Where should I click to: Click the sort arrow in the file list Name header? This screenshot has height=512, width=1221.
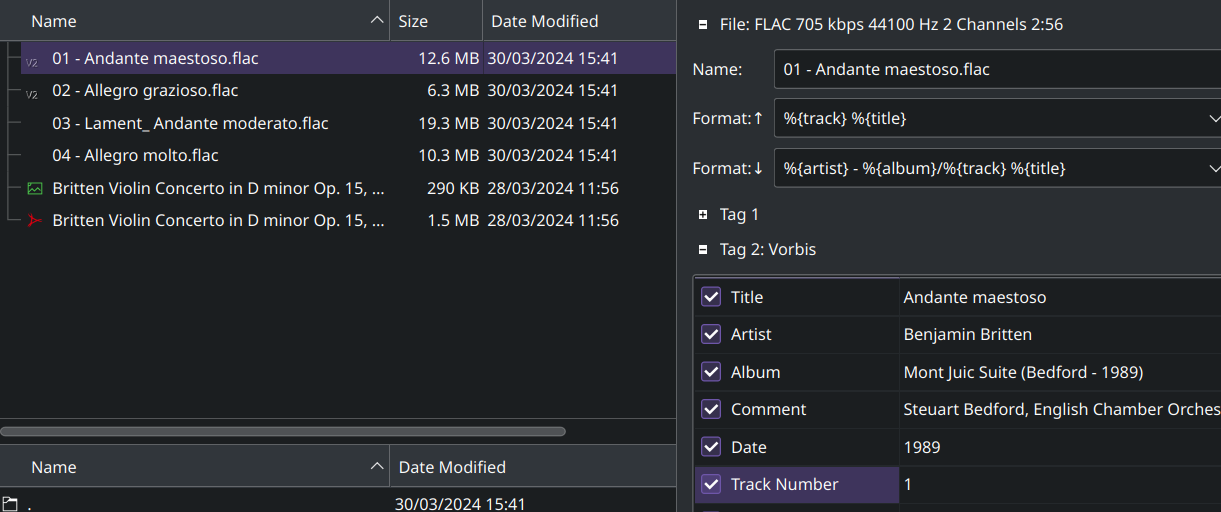[376, 21]
